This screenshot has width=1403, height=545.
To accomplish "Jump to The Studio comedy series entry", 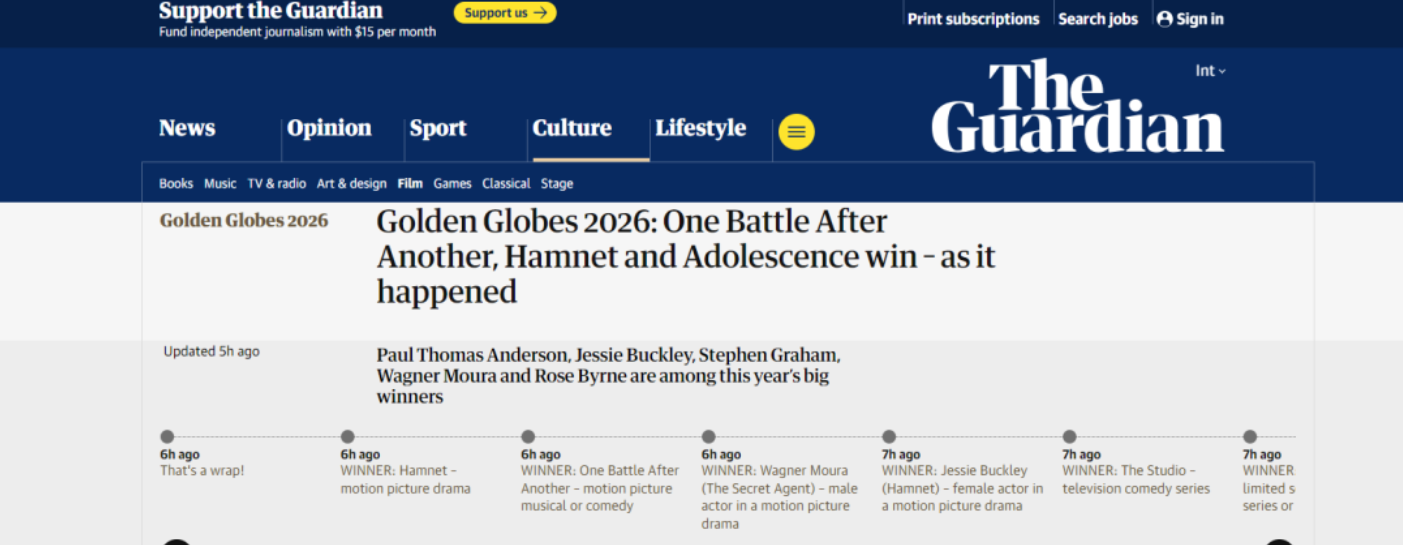I will [x=1135, y=480].
